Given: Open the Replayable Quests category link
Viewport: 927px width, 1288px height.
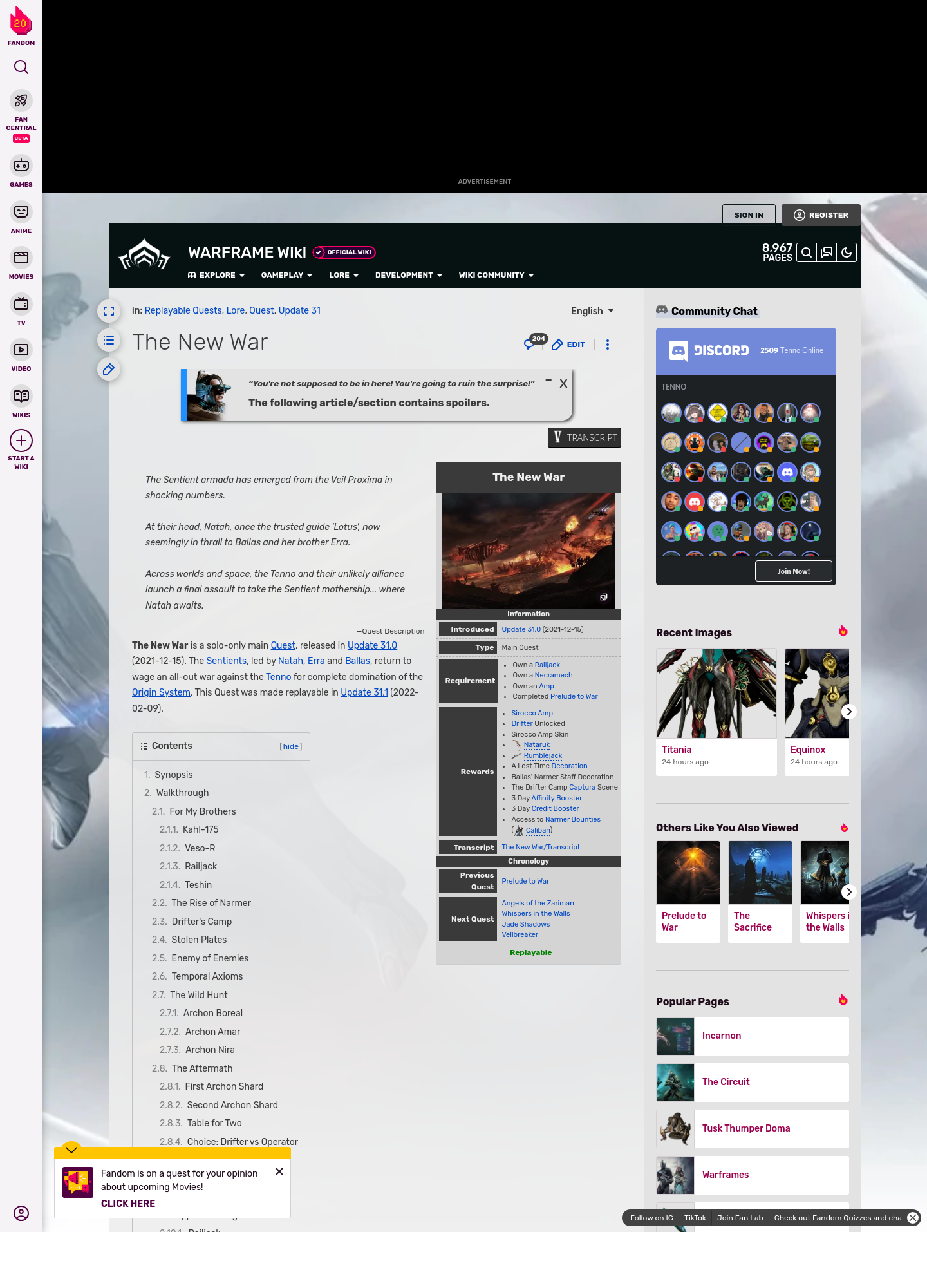Looking at the screenshot, I should [x=183, y=310].
